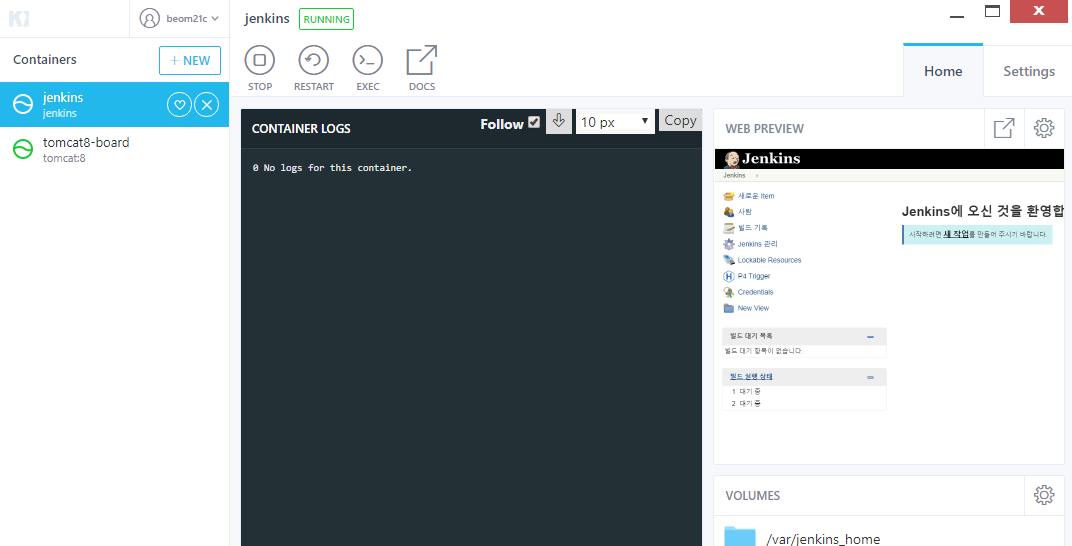1072x546 pixels.
Task: Click the RUNNING status badge
Action: click(x=326, y=19)
